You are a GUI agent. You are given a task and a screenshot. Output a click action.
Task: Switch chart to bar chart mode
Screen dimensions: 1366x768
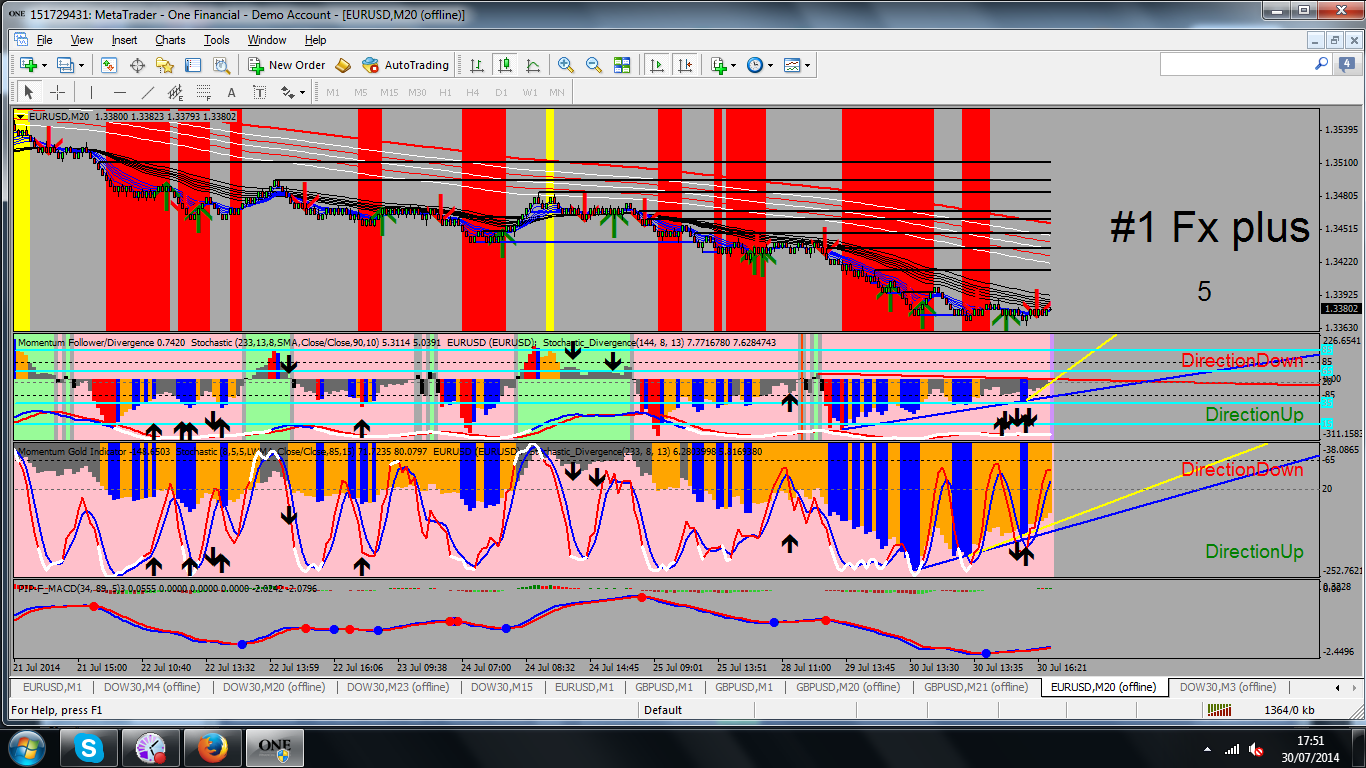pos(477,65)
